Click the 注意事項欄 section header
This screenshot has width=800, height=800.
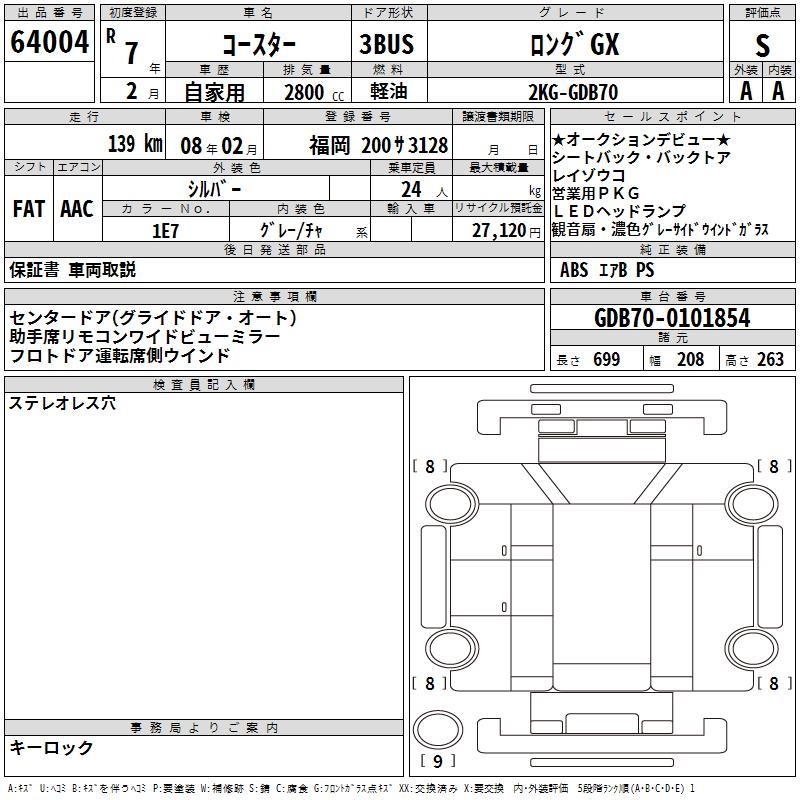tap(275, 296)
